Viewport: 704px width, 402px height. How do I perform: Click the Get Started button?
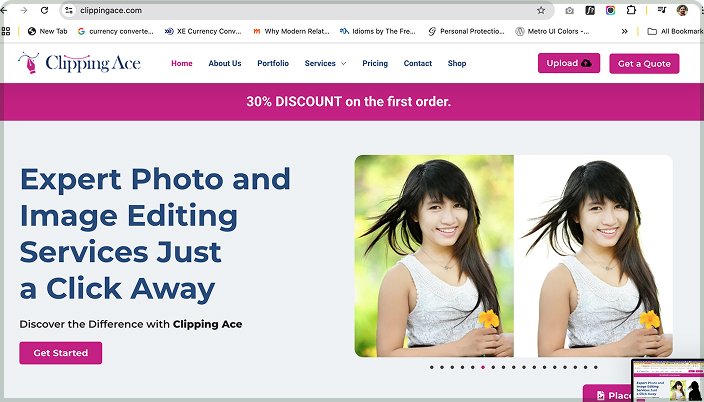pyautogui.click(x=61, y=353)
